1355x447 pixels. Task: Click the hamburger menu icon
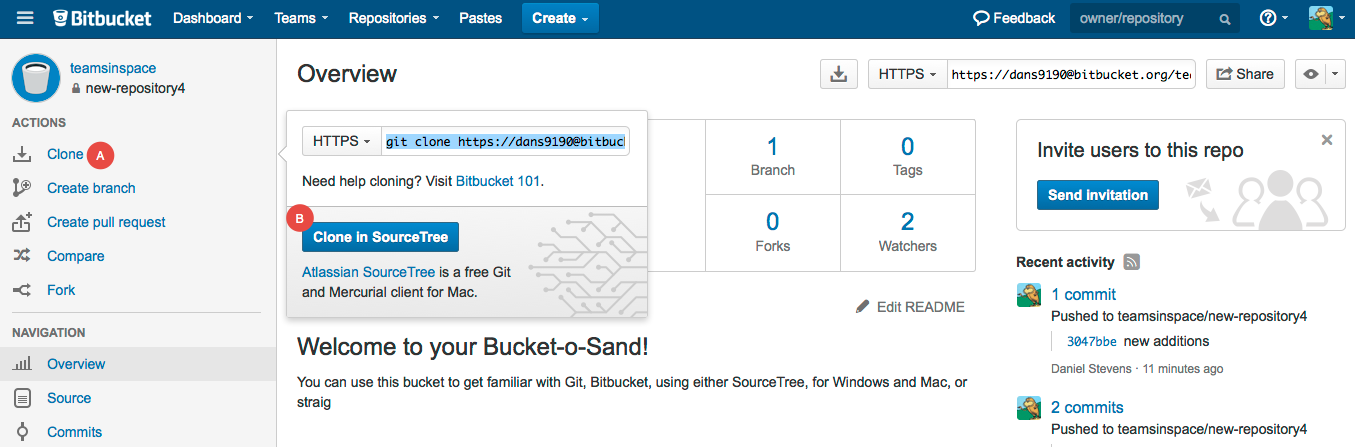click(x=25, y=18)
